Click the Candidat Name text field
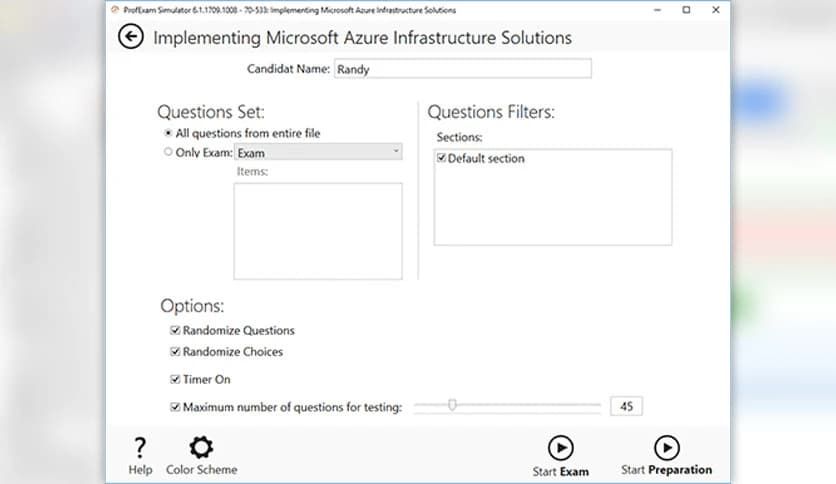The width and height of the screenshot is (836, 484). click(462, 69)
